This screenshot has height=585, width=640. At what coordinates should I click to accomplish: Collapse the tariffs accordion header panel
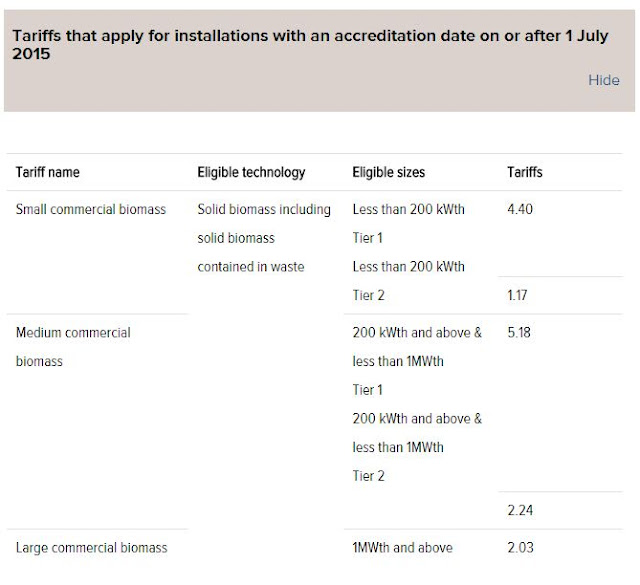click(319, 61)
